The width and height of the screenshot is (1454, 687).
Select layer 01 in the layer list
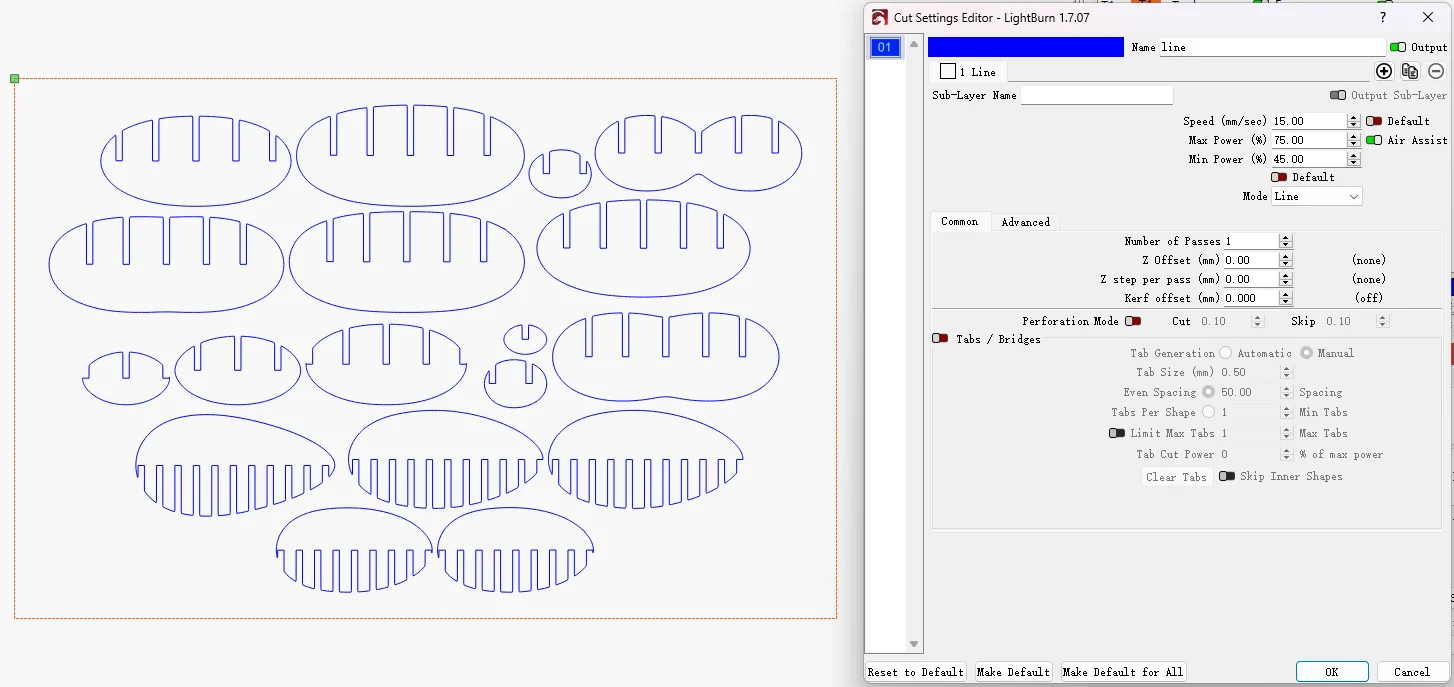click(x=885, y=47)
